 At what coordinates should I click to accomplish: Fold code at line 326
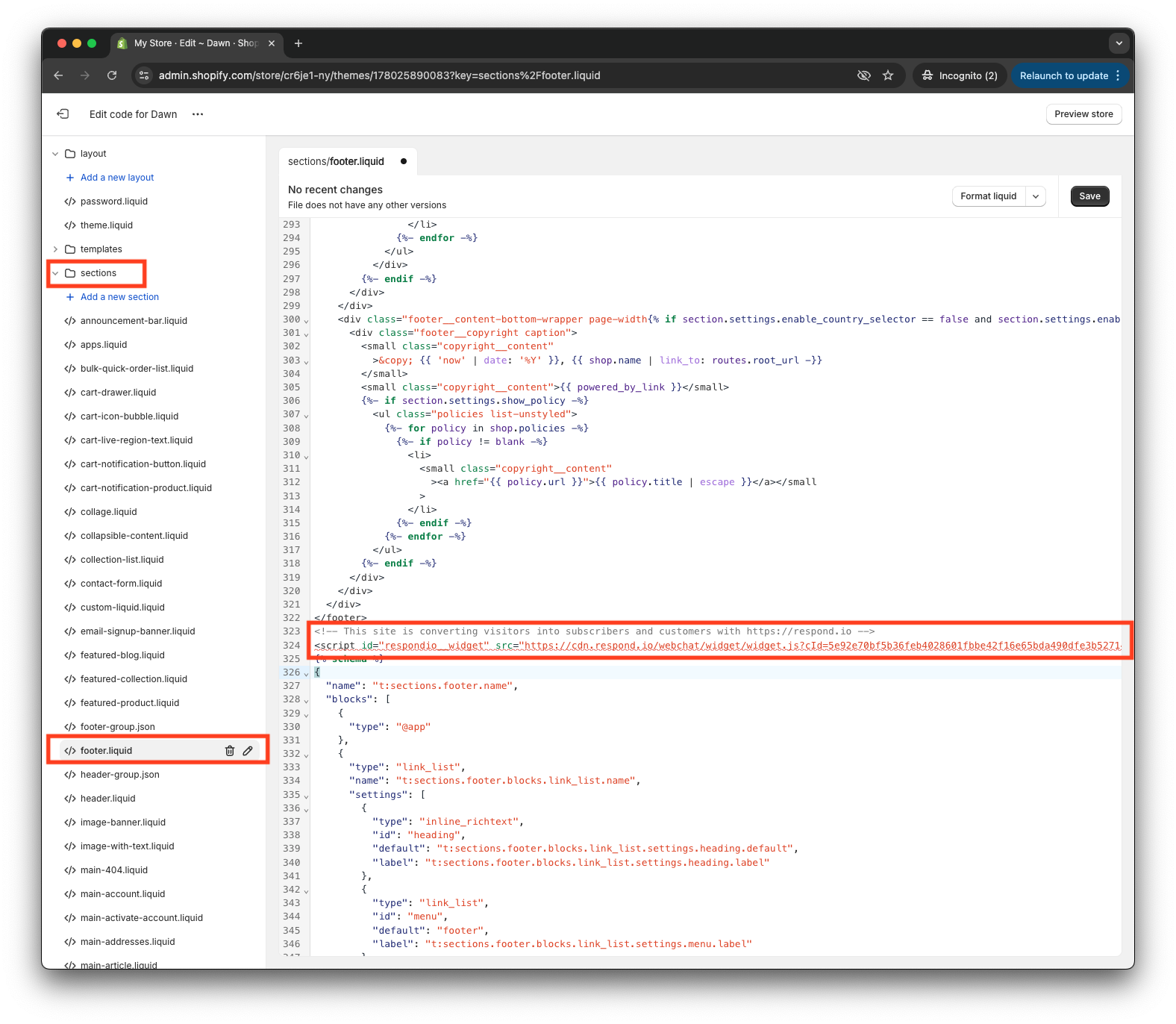coord(306,673)
